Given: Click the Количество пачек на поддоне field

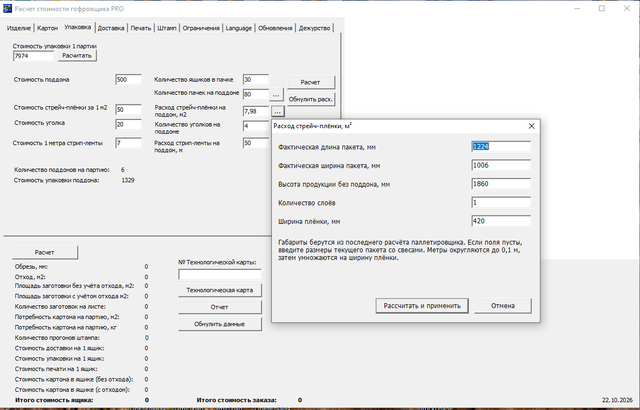Looking at the screenshot, I should [256, 95].
